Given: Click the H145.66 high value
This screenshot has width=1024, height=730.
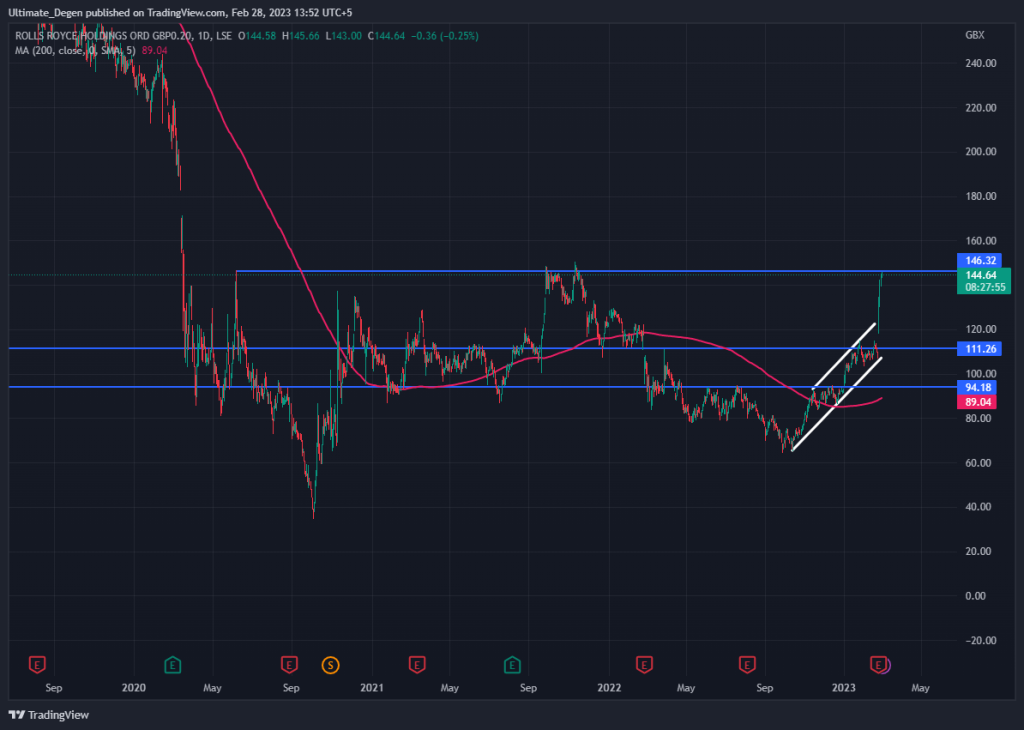Looking at the screenshot, I should pos(300,36).
